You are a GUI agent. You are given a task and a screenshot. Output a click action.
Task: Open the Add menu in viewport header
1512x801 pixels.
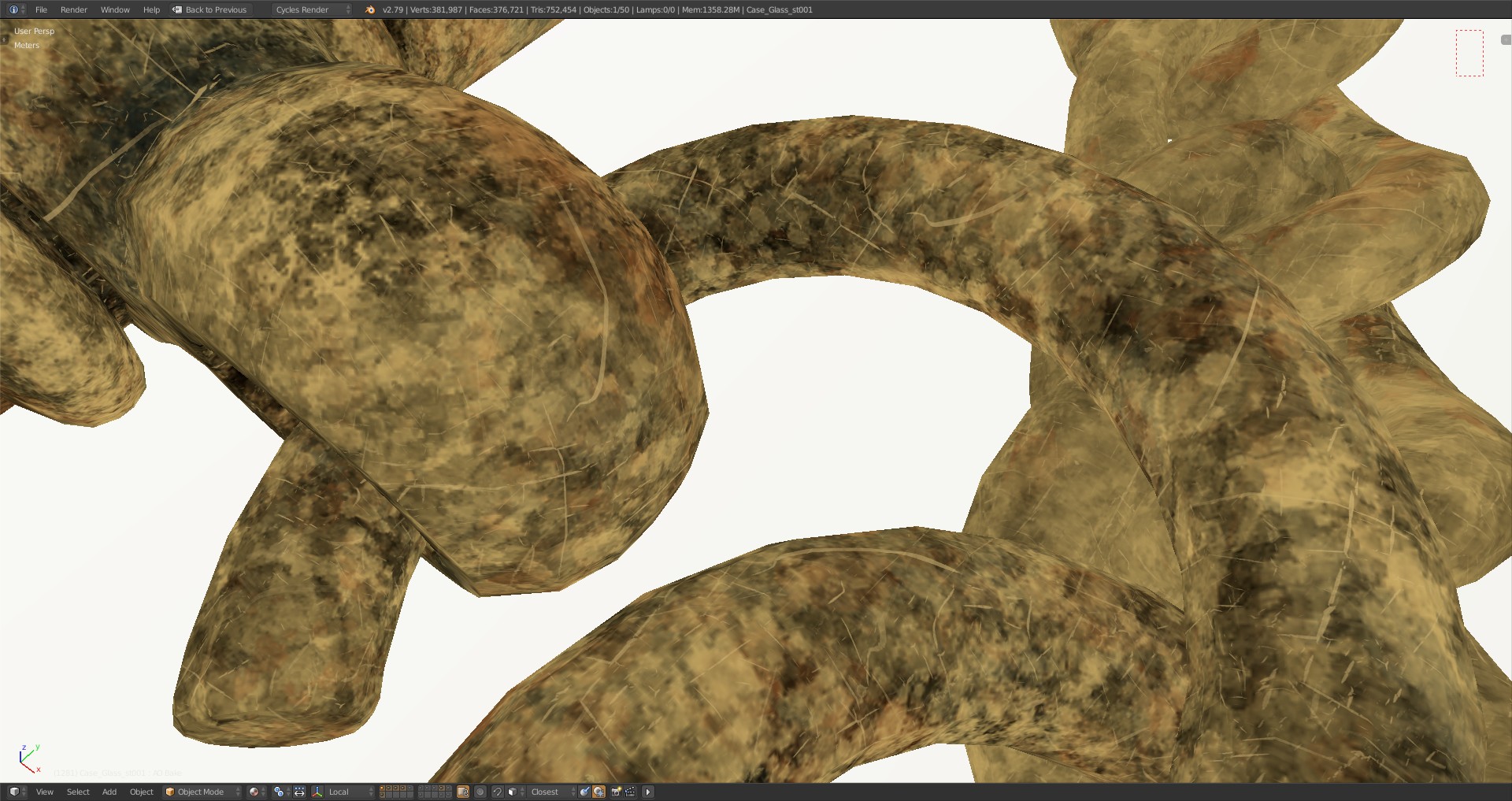pyautogui.click(x=109, y=792)
